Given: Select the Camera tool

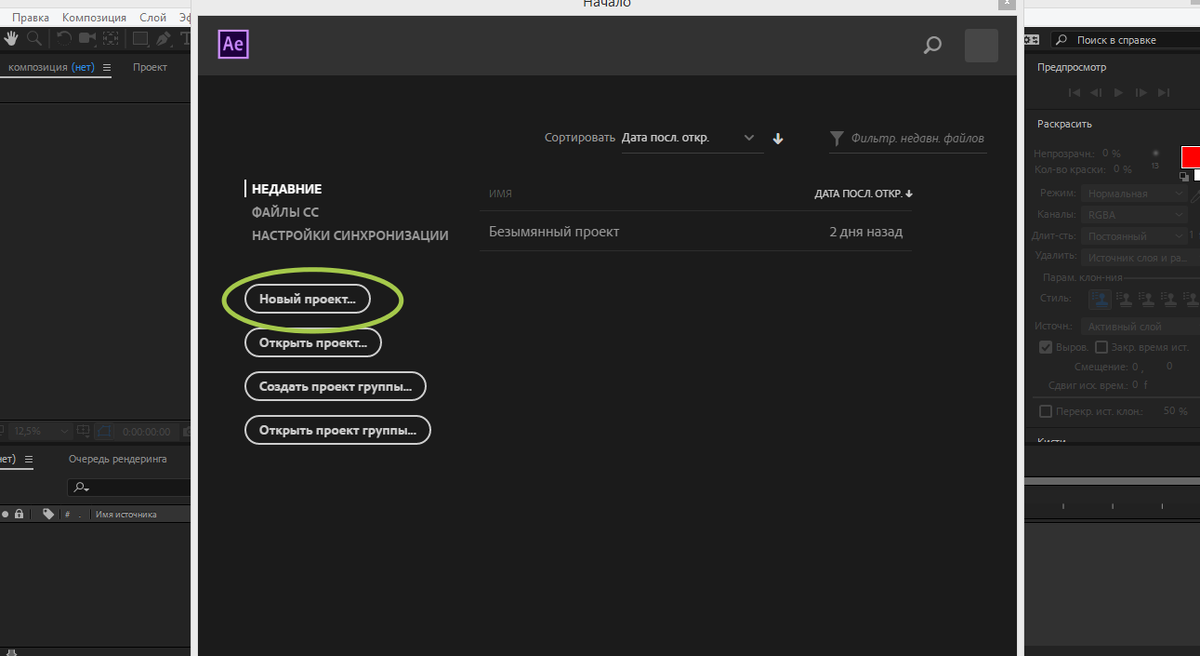Looking at the screenshot, I should [x=87, y=38].
